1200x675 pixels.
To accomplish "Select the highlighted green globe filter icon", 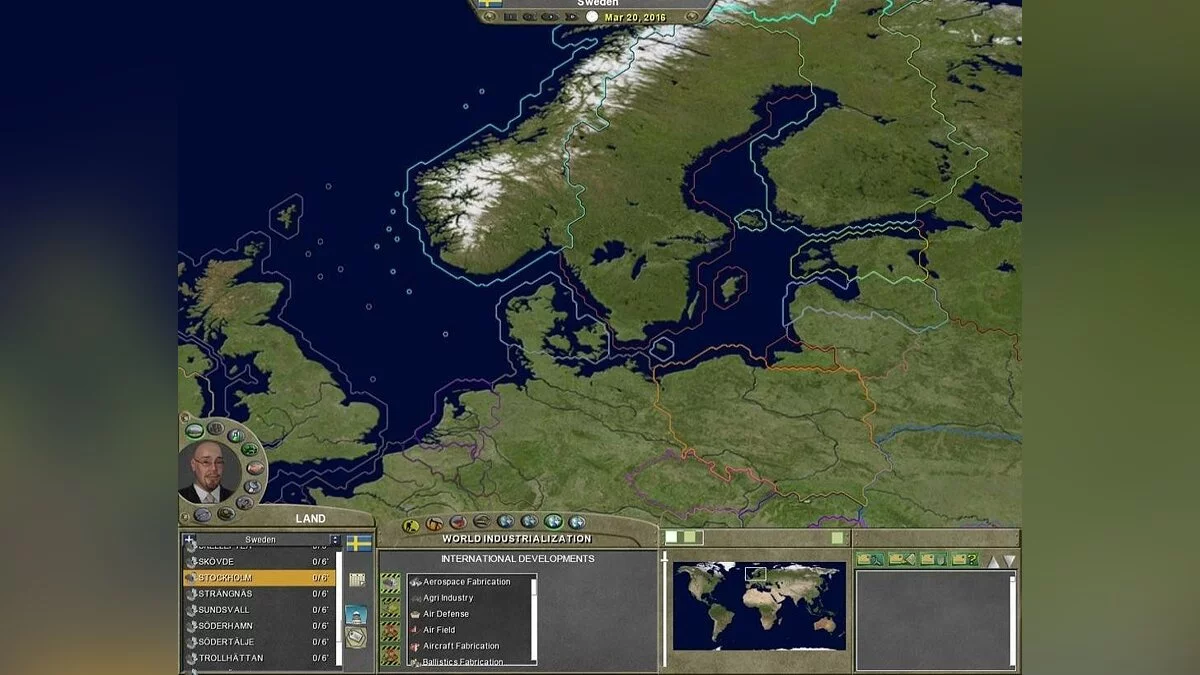I will (x=553, y=521).
